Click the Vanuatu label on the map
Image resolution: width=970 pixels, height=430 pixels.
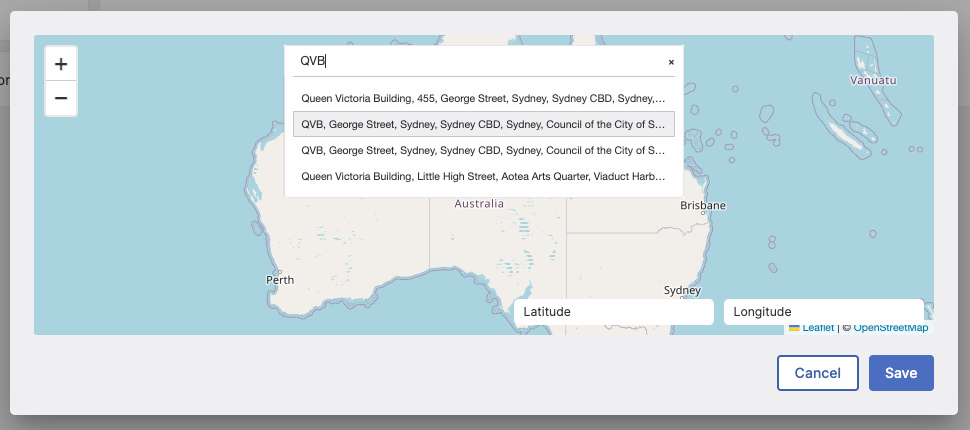coord(873,79)
